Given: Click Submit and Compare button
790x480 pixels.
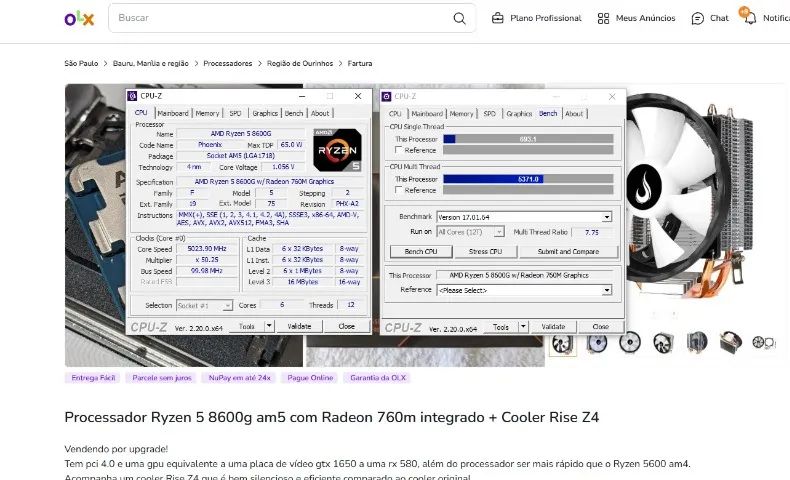Looking at the screenshot, I should point(568,251).
